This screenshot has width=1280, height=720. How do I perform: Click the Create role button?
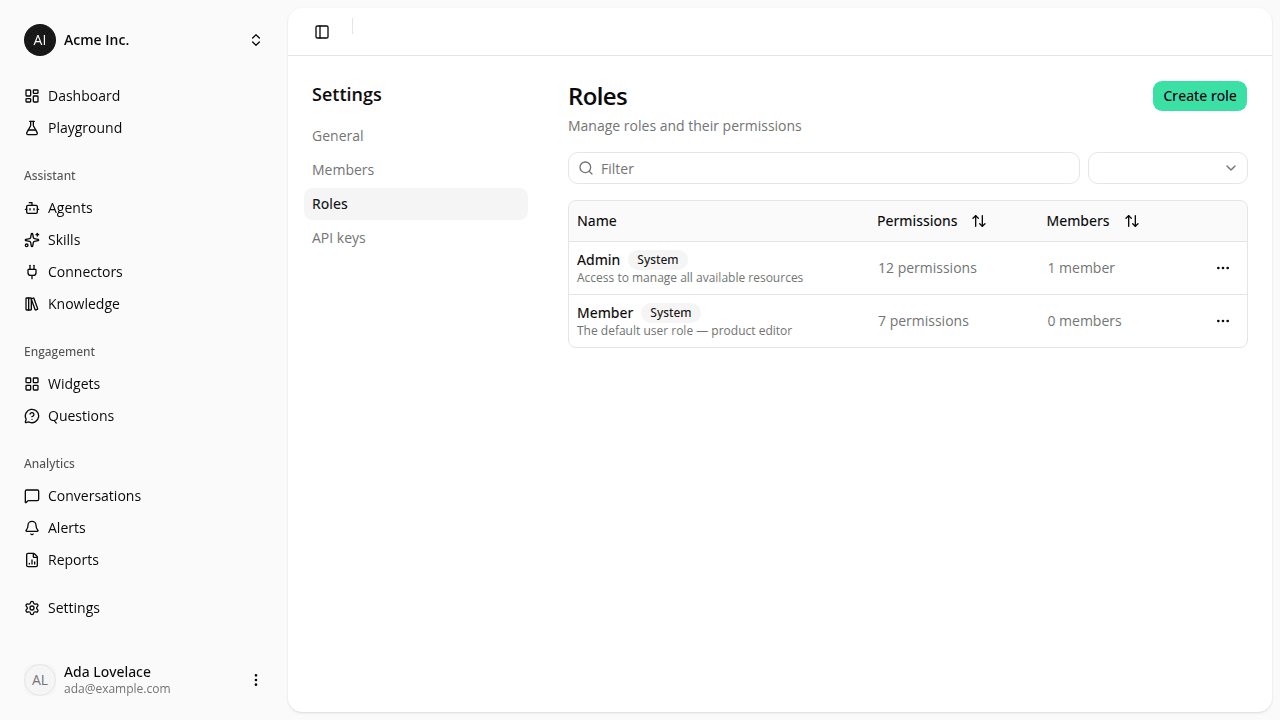(x=1200, y=96)
